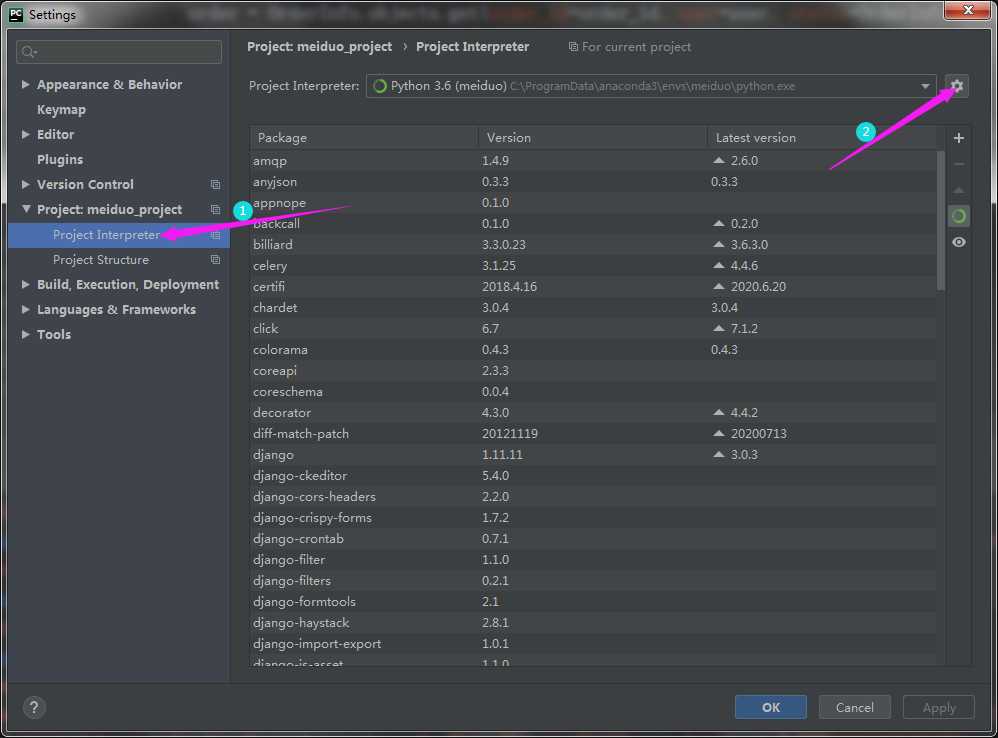
Task: Click the OK button
Action: 771,707
